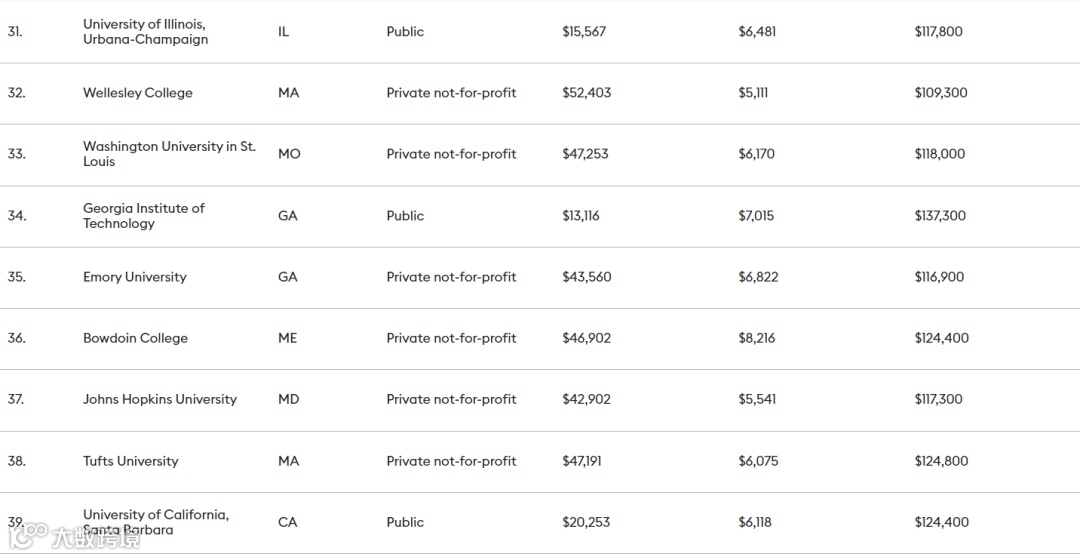Click Tufts' $124,800 salary value
Viewport: 1080px width, 557px height.
(x=940, y=461)
